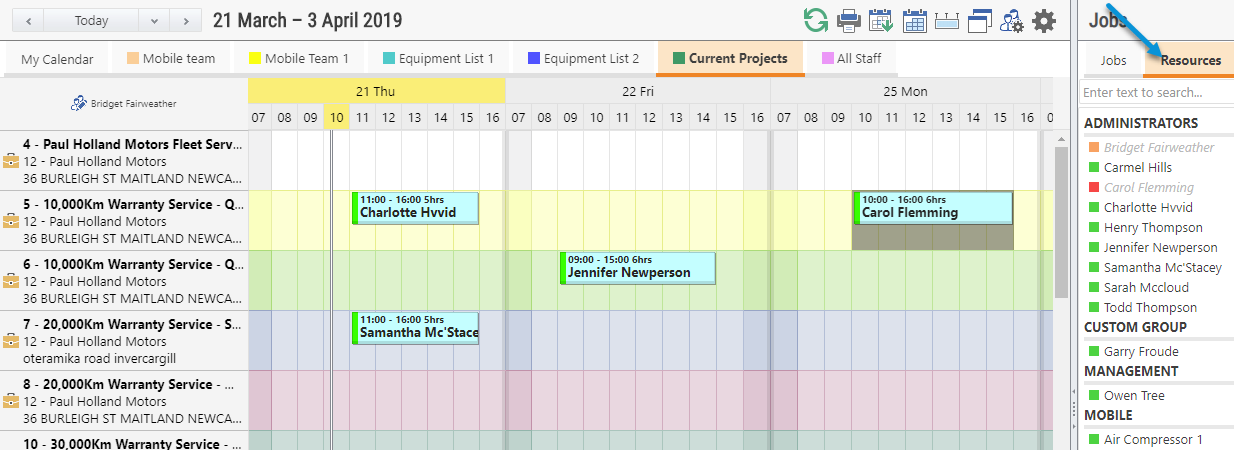Select Jennifer Newperson in the resources list
The height and width of the screenshot is (450, 1234).
pos(1160,247)
